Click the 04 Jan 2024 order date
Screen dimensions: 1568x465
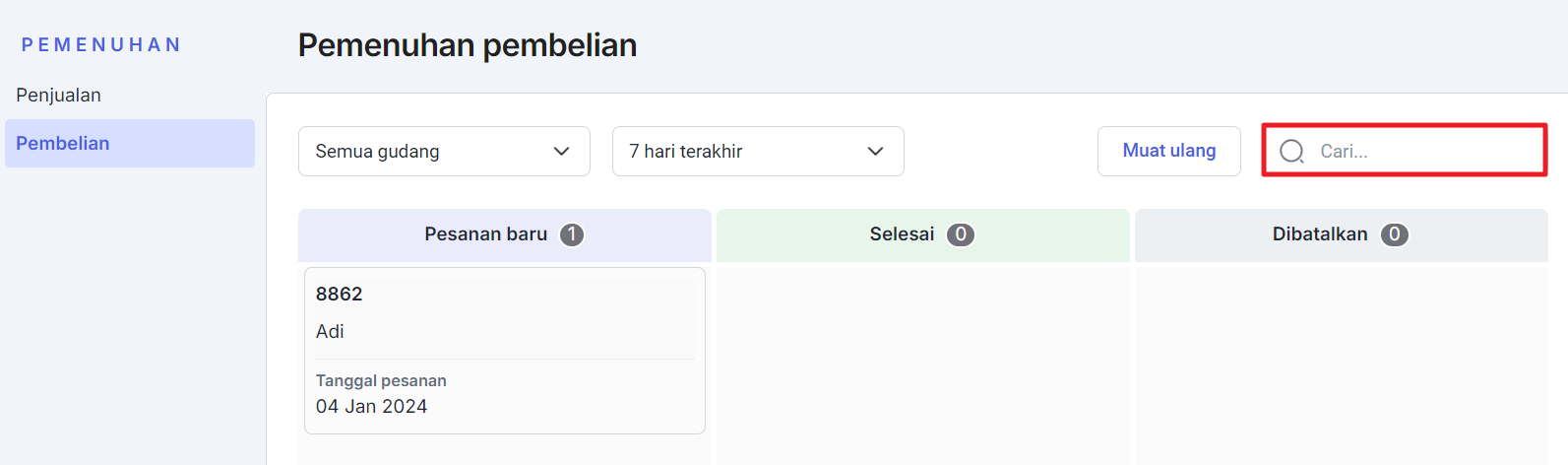coord(371,407)
